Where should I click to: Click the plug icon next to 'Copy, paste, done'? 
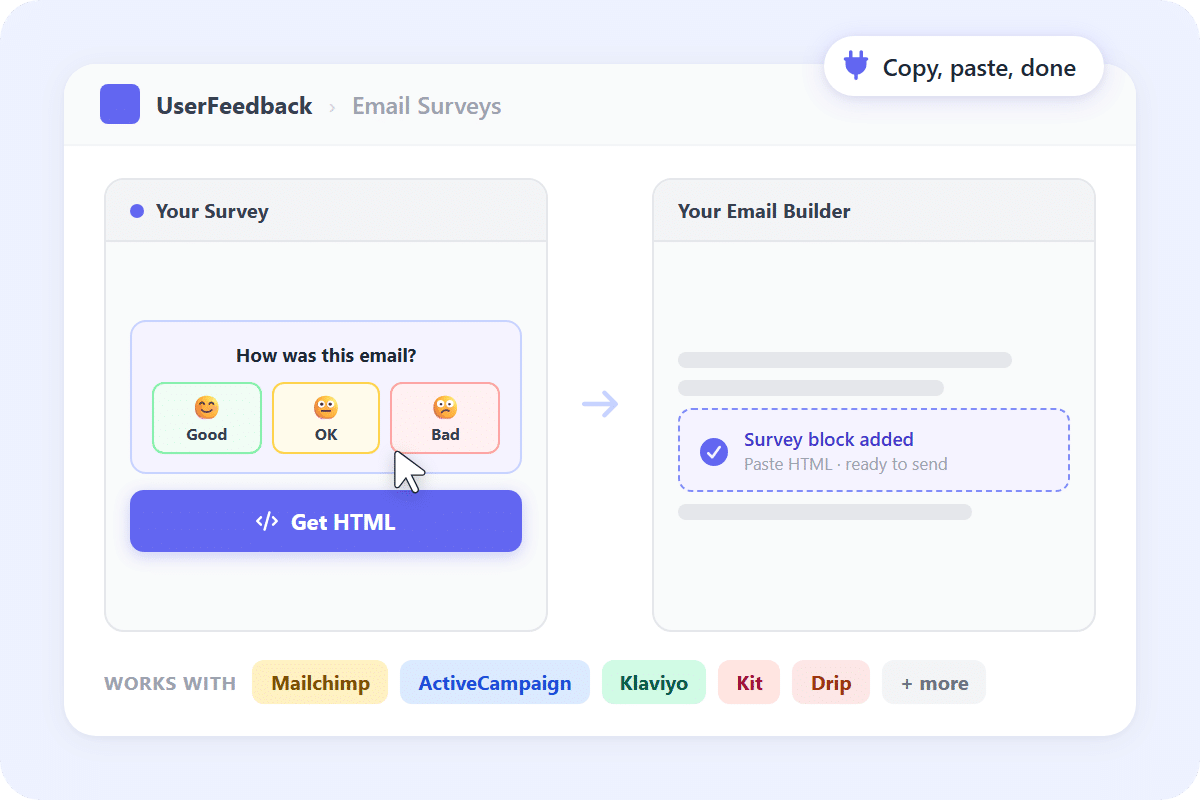[857, 66]
